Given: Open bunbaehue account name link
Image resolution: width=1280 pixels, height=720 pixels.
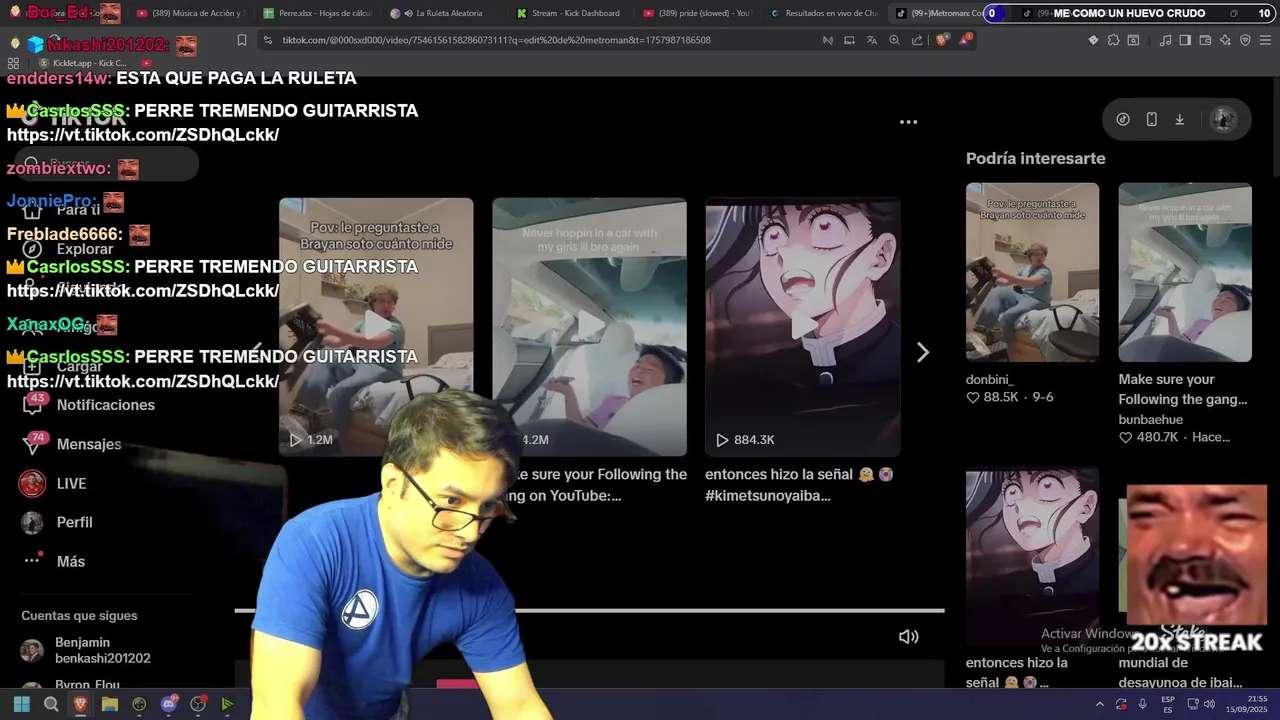Looking at the screenshot, I should (1150, 419).
